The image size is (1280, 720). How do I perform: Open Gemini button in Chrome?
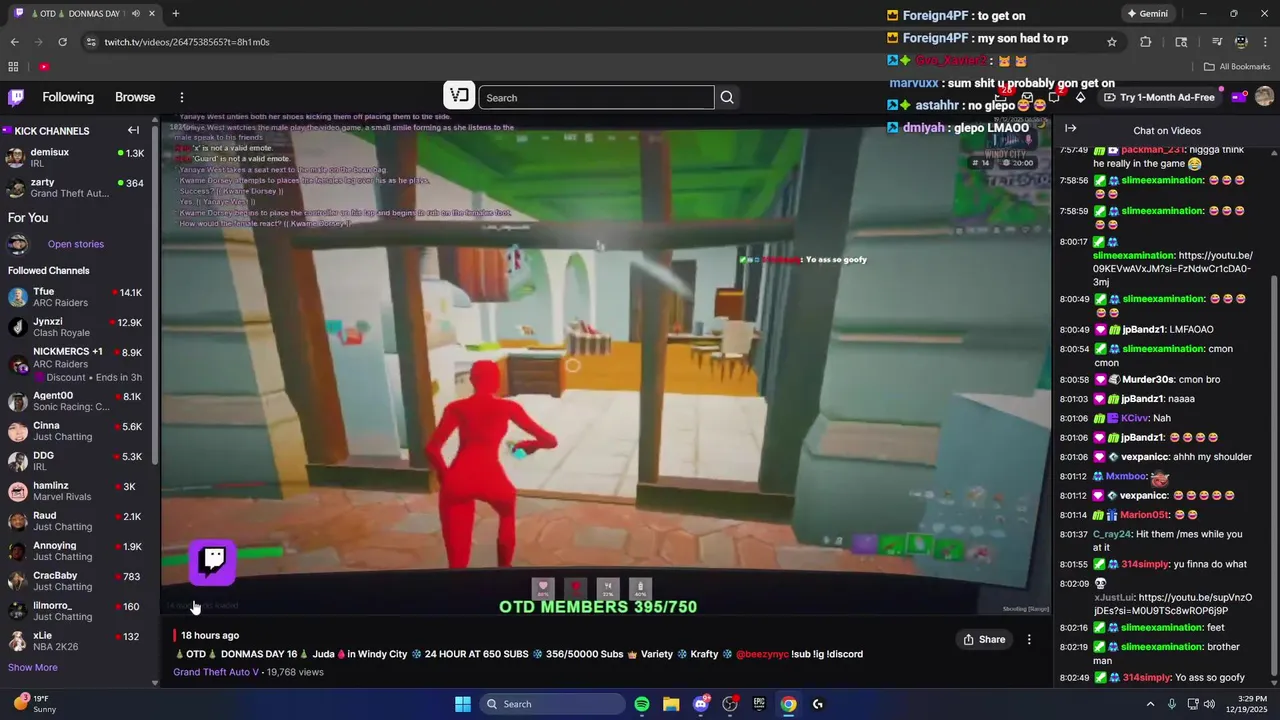1148,14
